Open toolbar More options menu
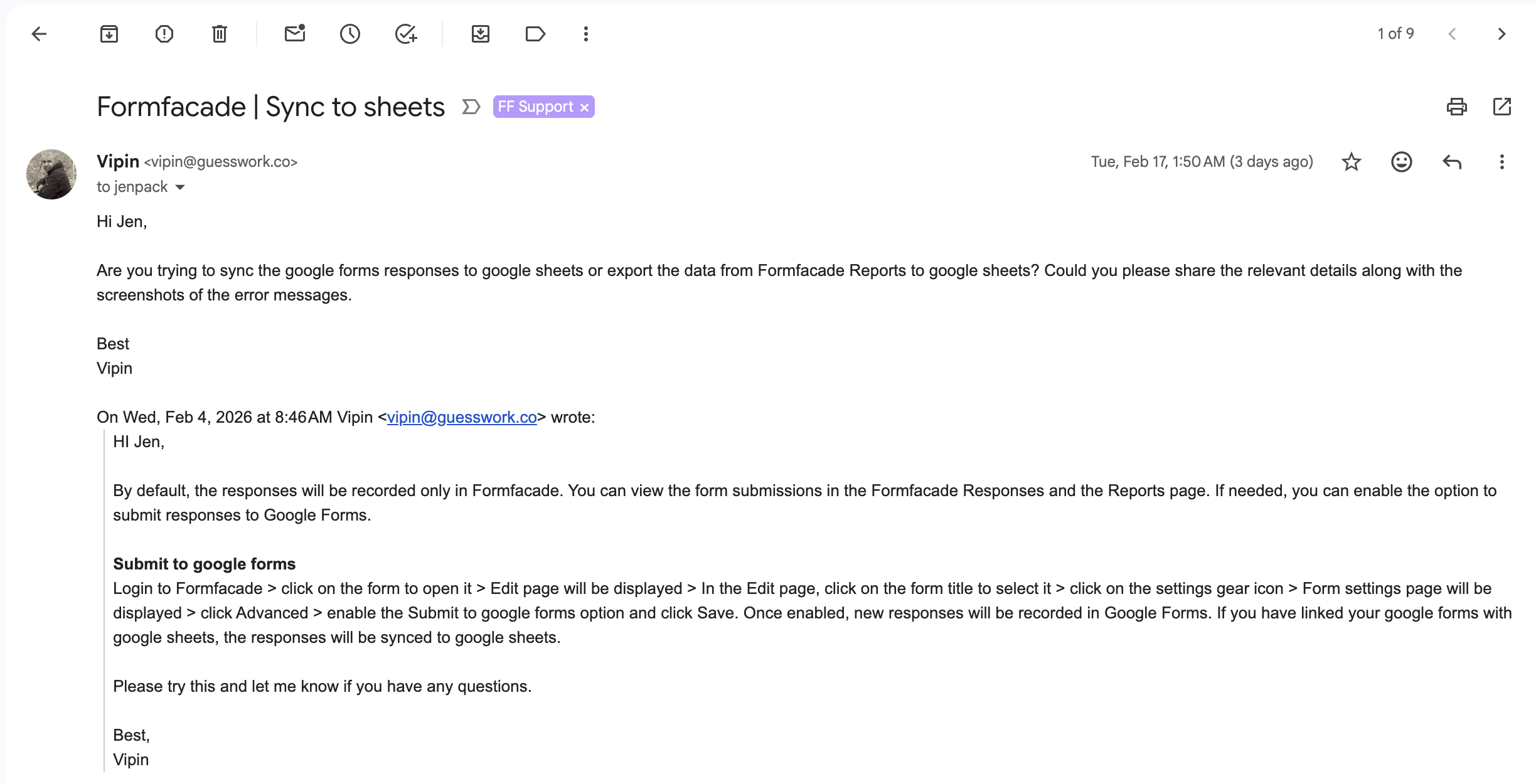This screenshot has width=1536, height=784. (x=585, y=34)
